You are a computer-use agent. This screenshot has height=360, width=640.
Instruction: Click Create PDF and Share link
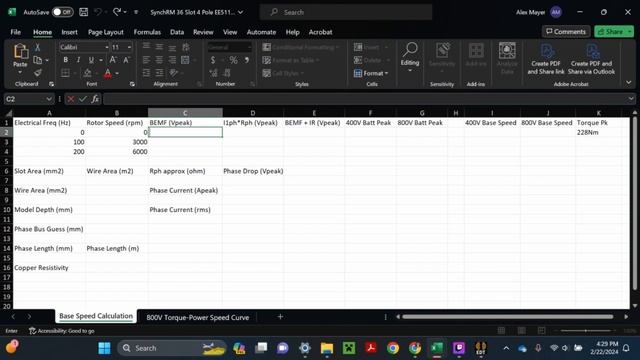pos(546,60)
